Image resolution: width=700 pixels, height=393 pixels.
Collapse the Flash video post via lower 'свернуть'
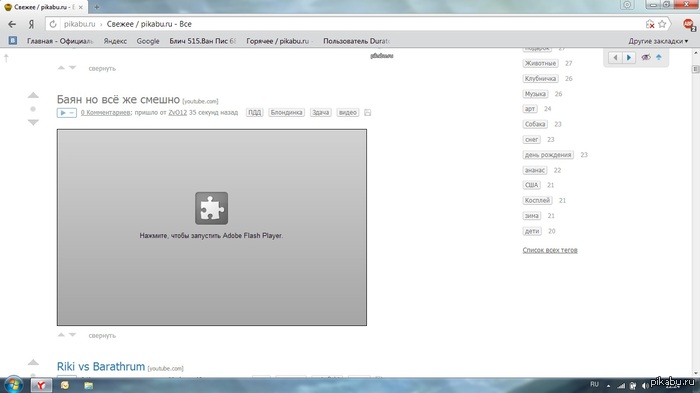pos(102,335)
